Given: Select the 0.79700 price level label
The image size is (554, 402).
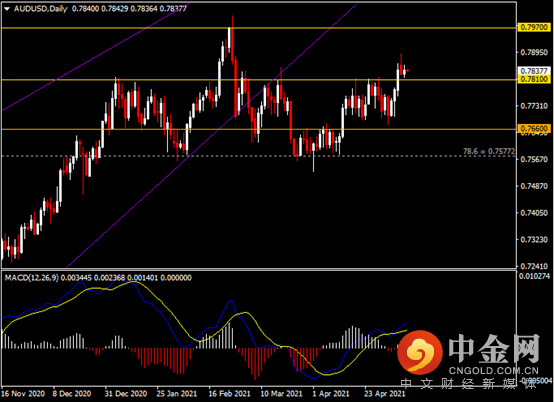Looking at the screenshot, I should point(535,27).
